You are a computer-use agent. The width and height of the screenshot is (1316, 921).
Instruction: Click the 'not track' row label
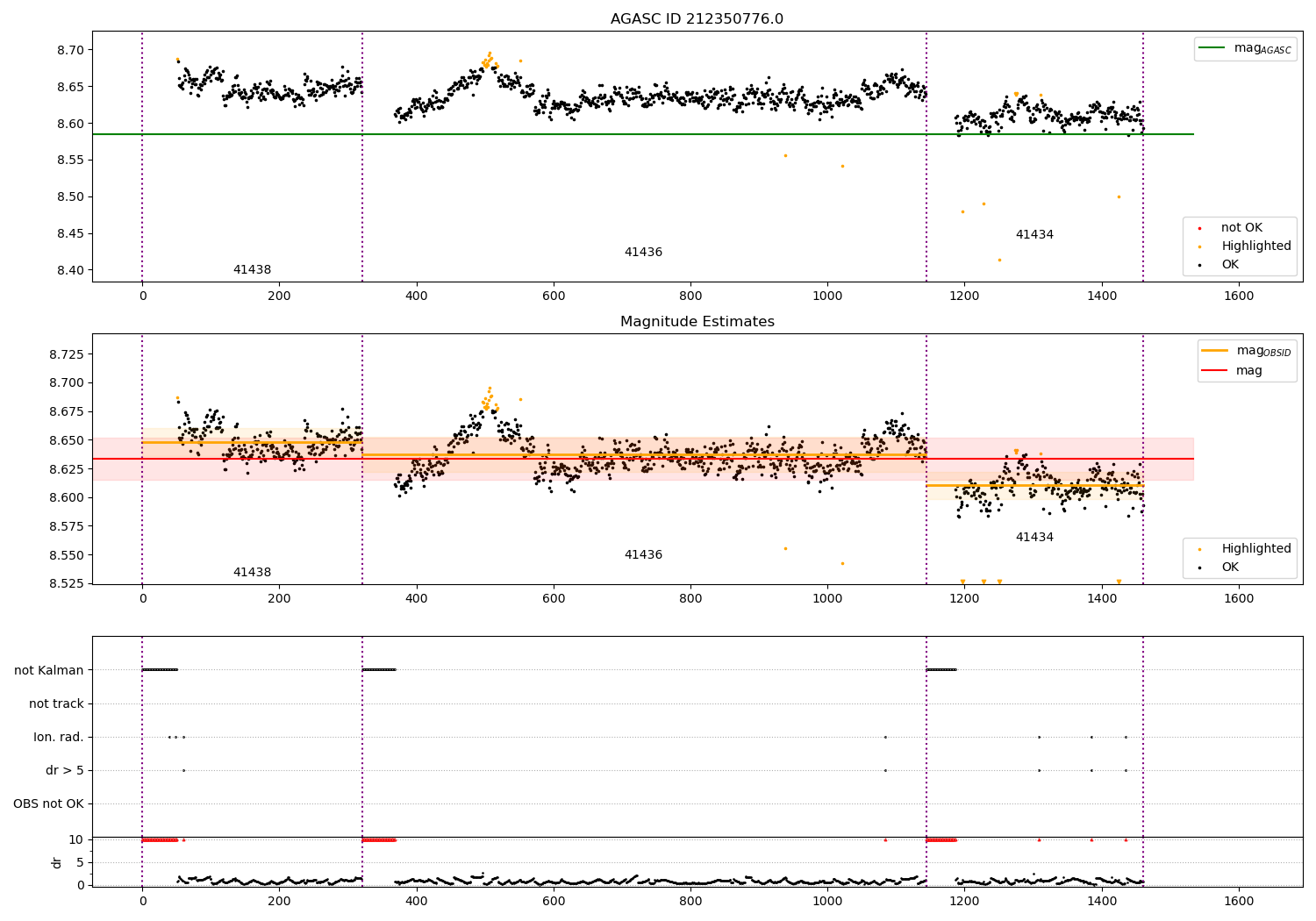tap(56, 704)
